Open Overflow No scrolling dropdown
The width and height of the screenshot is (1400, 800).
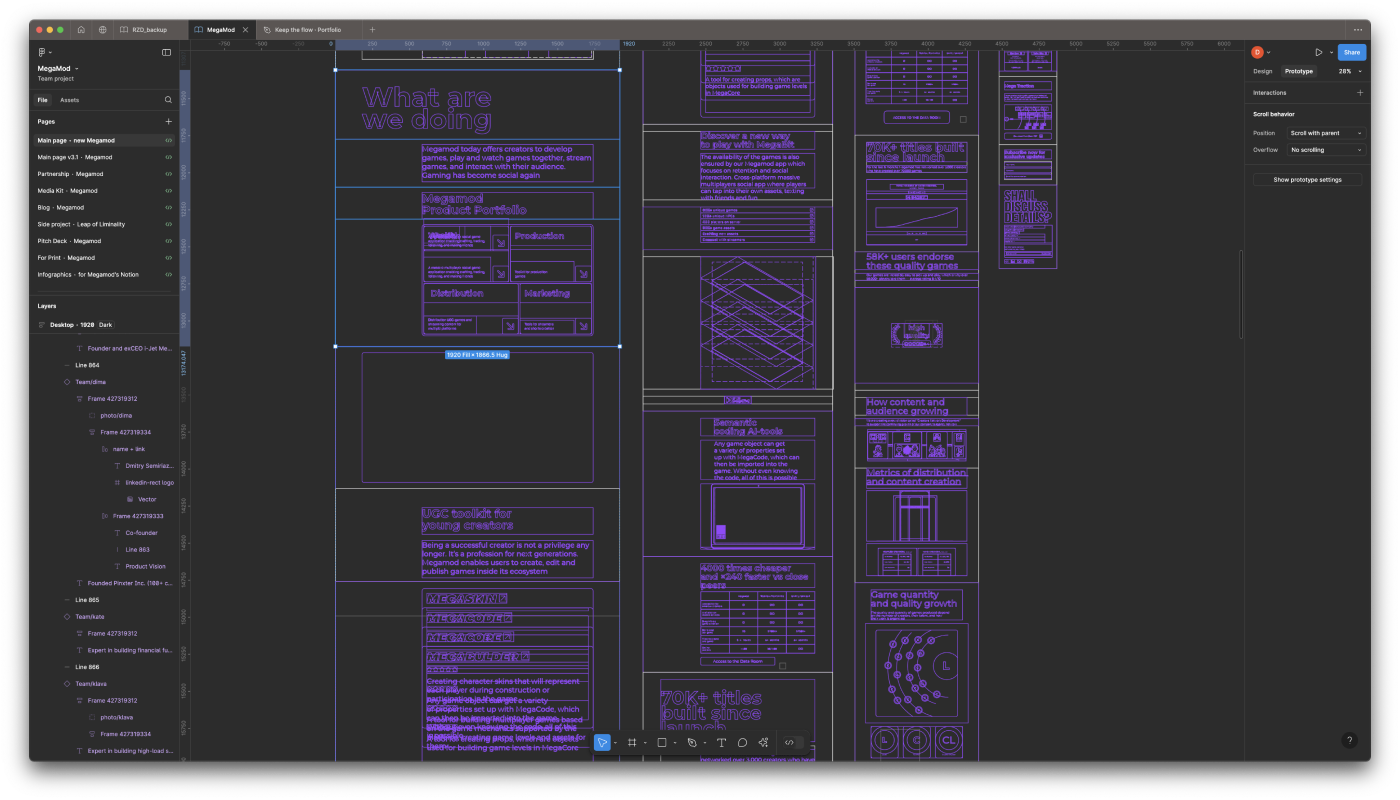tap(1325, 150)
